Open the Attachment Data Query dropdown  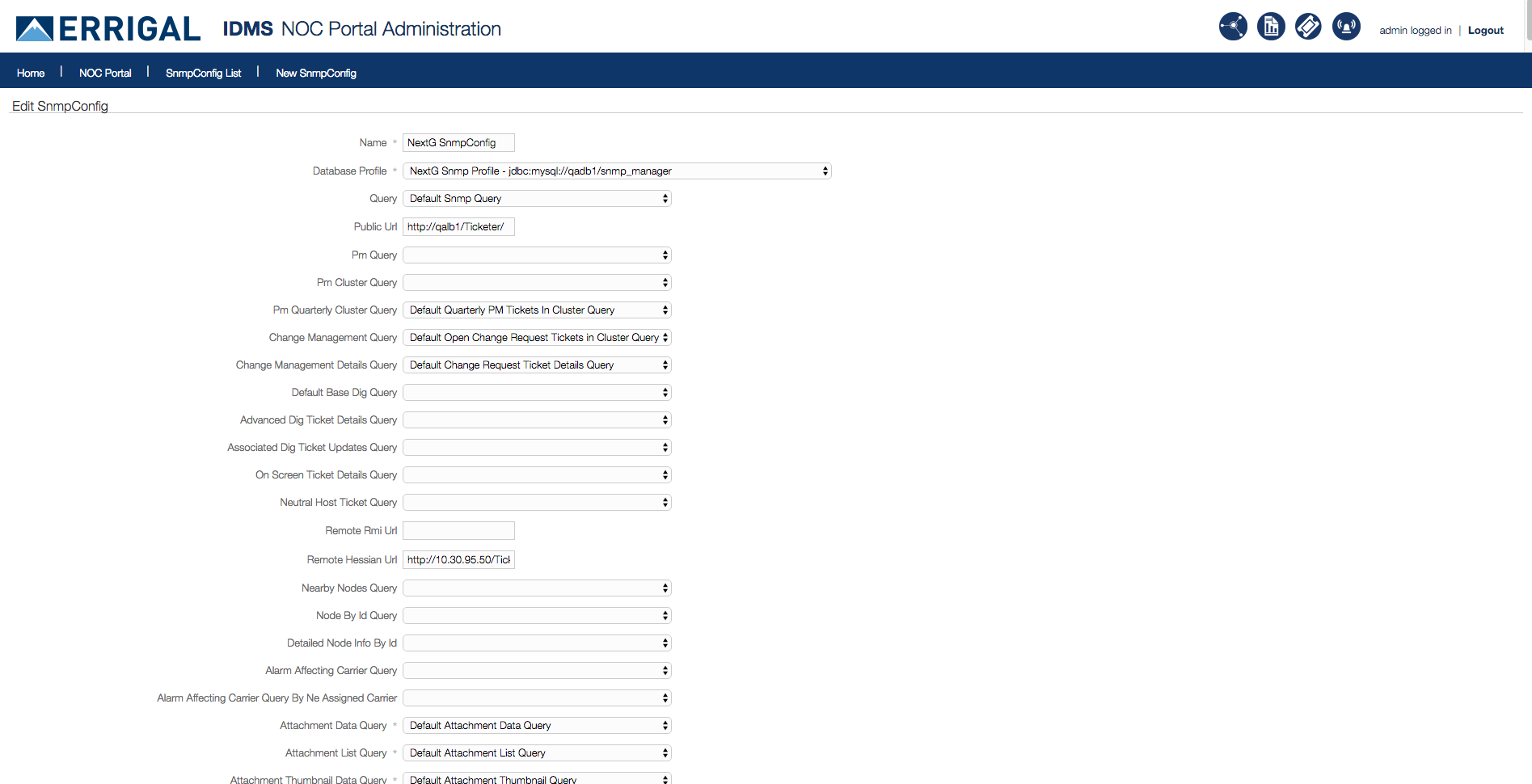(537, 726)
